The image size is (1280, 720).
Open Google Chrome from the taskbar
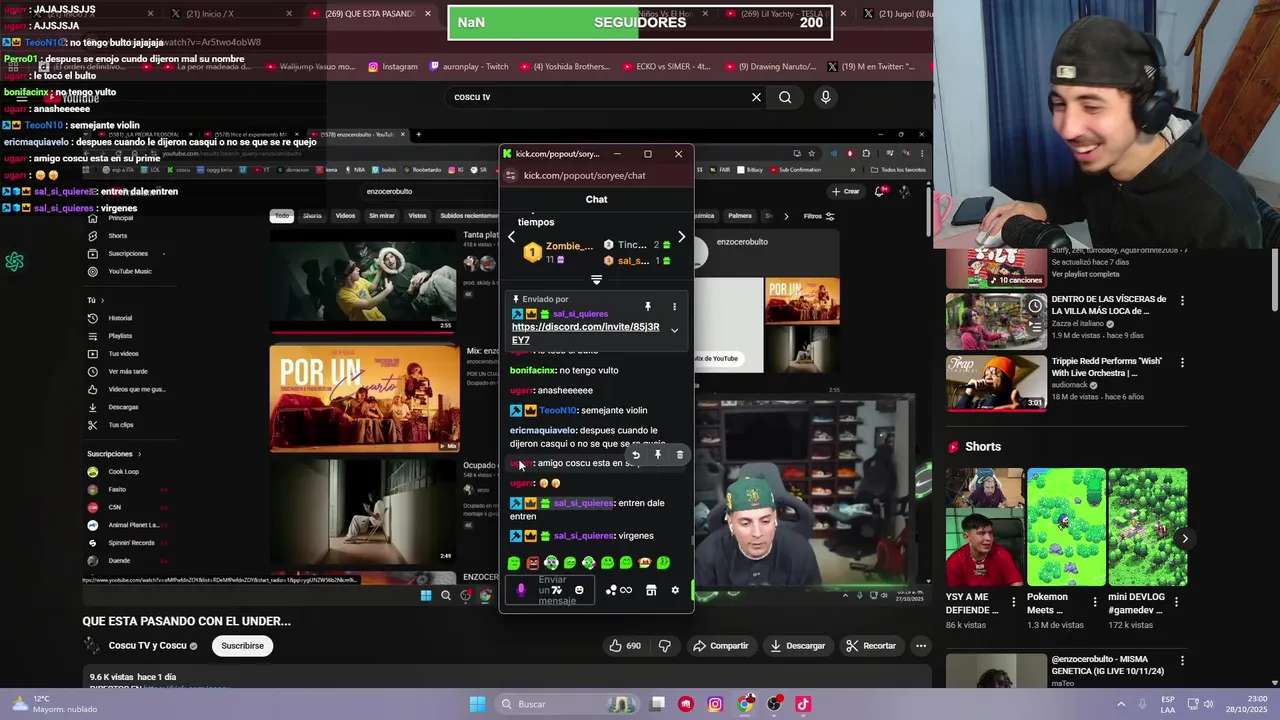click(x=745, y=704)
